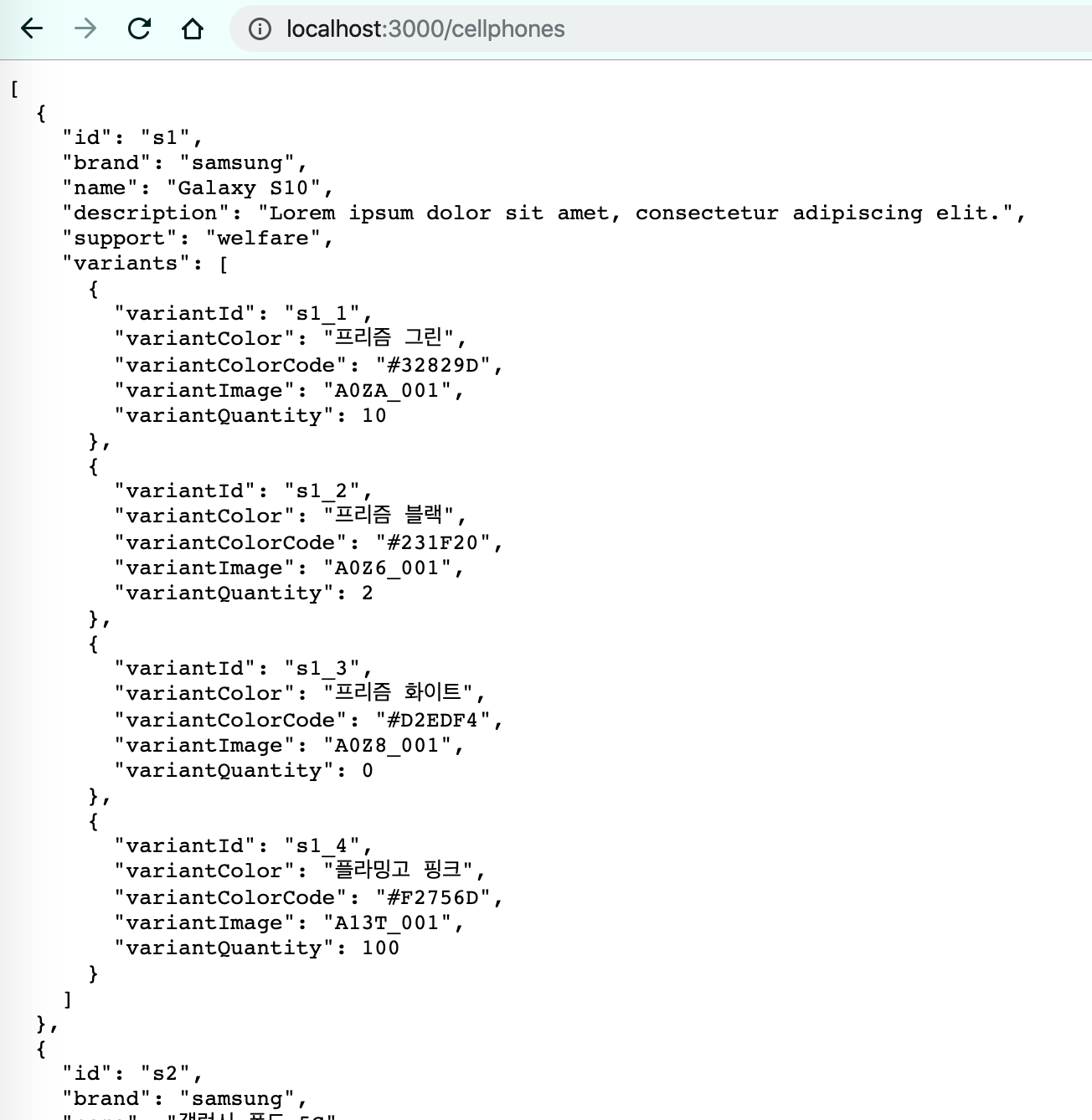Select the variantColor "프리즘 블랙" value

pyautogui.click(x=389, y=516)
